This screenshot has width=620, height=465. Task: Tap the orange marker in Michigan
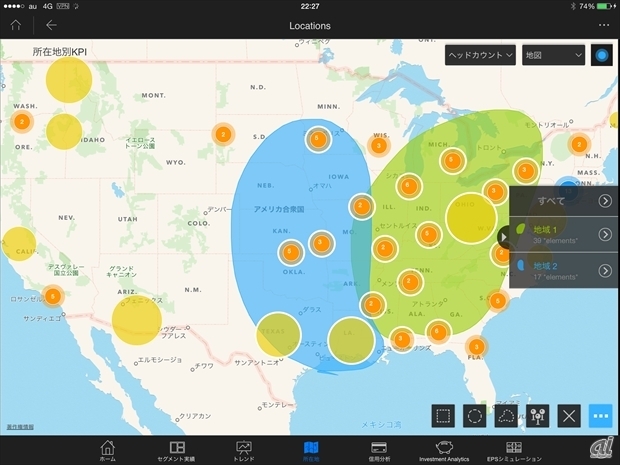(453, 161)
